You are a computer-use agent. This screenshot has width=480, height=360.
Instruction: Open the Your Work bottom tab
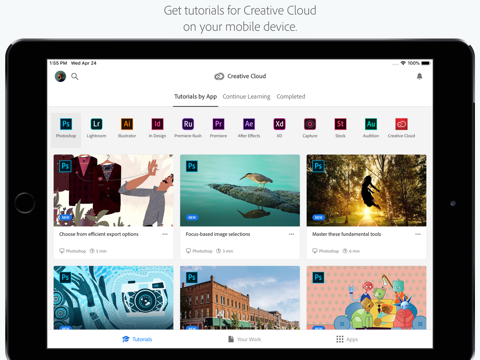click(x=244, y=339)
